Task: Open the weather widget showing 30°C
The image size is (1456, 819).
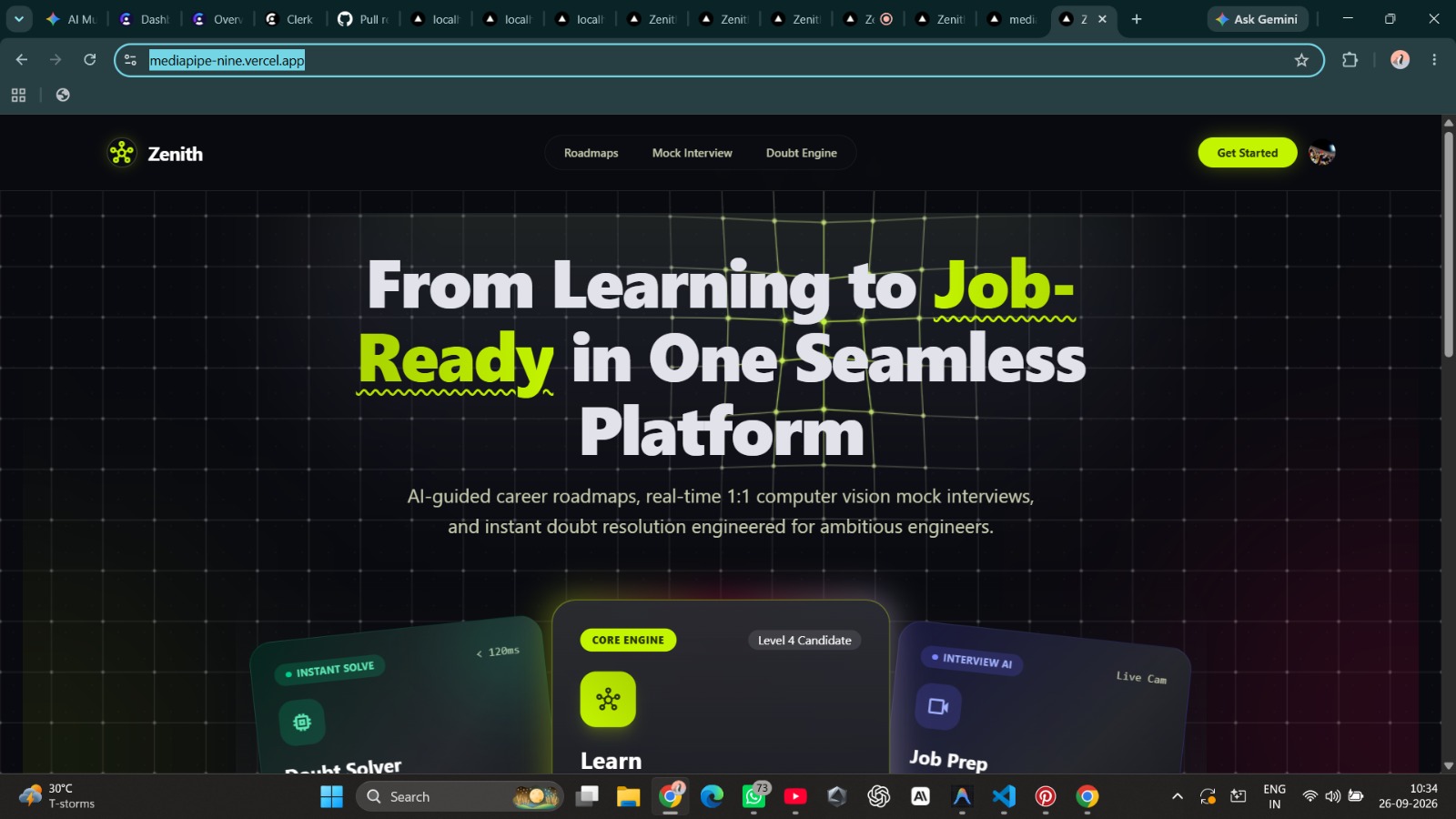Action: tap(56, 796)
